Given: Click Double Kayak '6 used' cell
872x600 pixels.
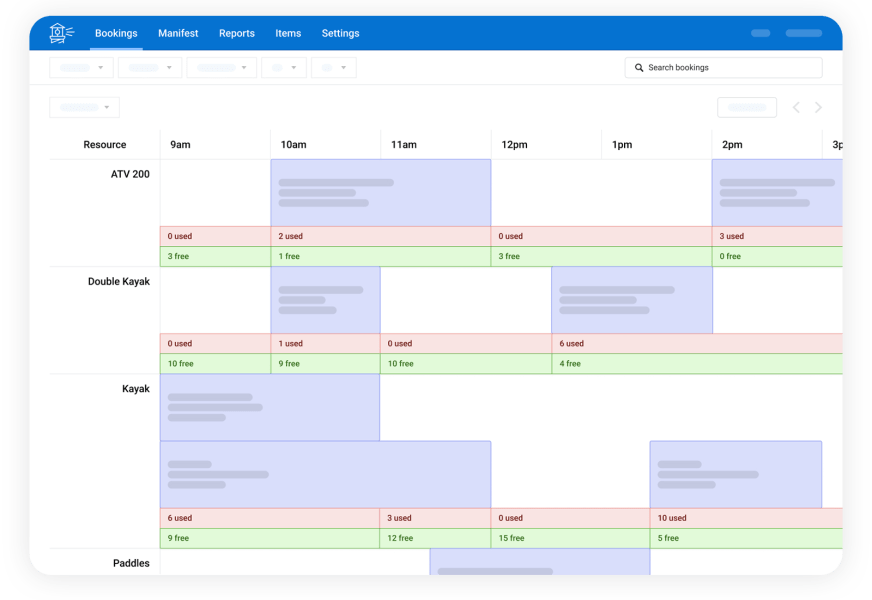Looking at the screenshot, I should [x=697, y=344].
